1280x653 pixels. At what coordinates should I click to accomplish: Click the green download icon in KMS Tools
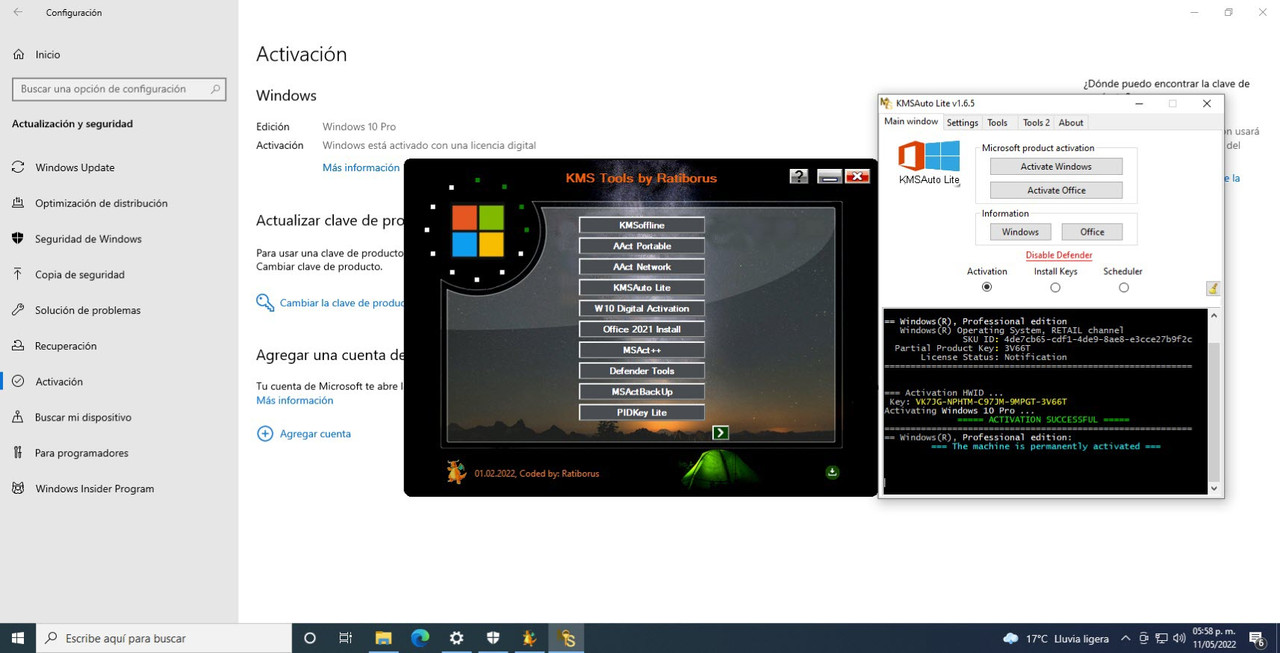[832, 472]
